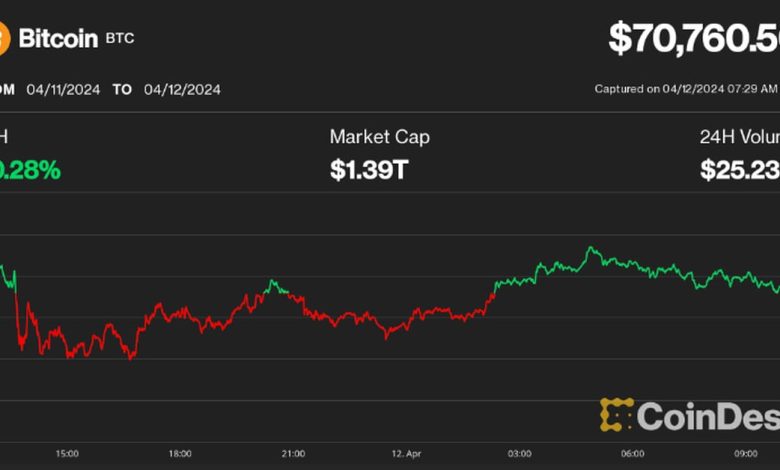Click the $1.39T market cap value

tap(368, 170)
